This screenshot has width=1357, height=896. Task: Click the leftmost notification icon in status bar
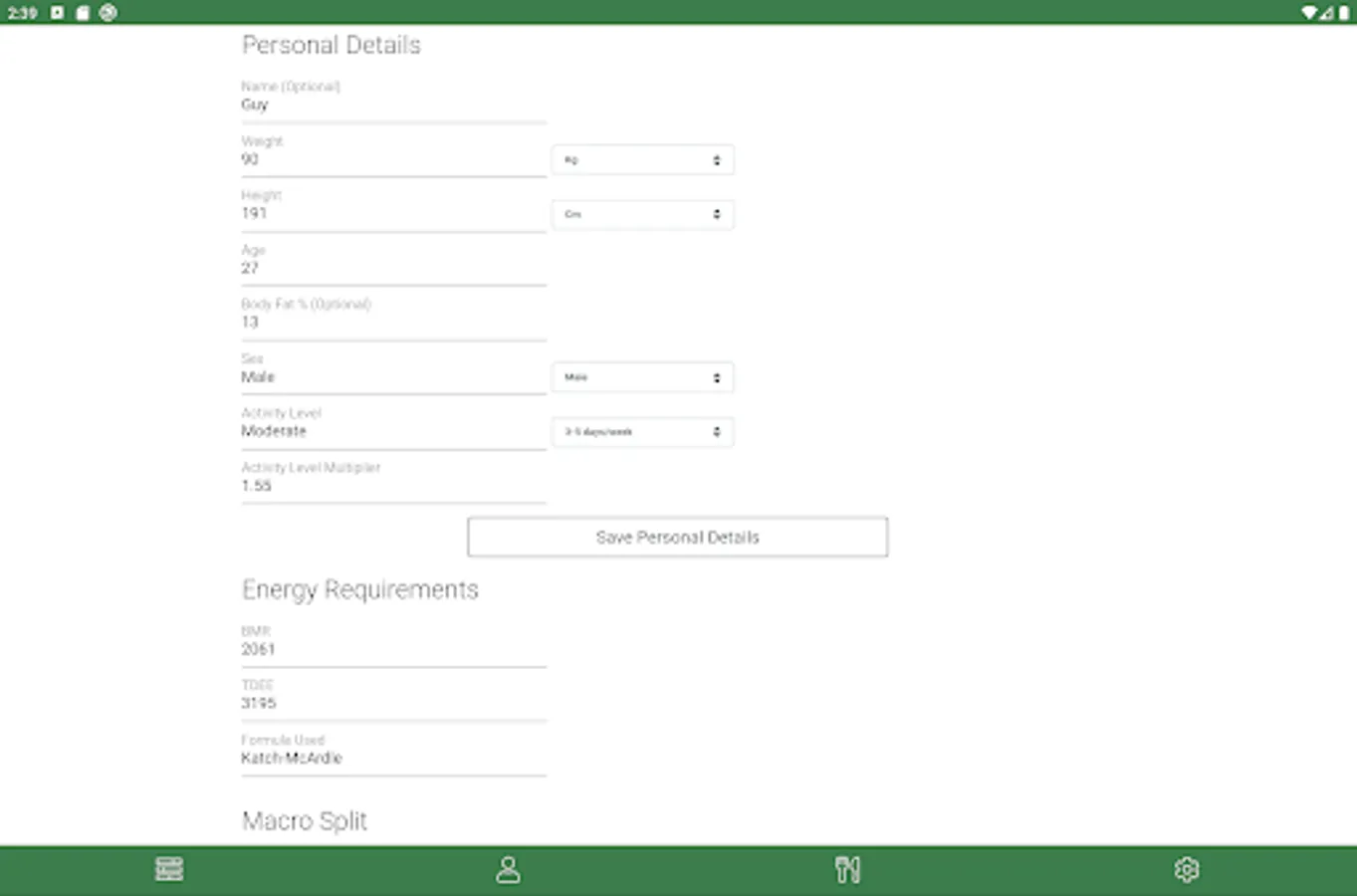point(55,12)
